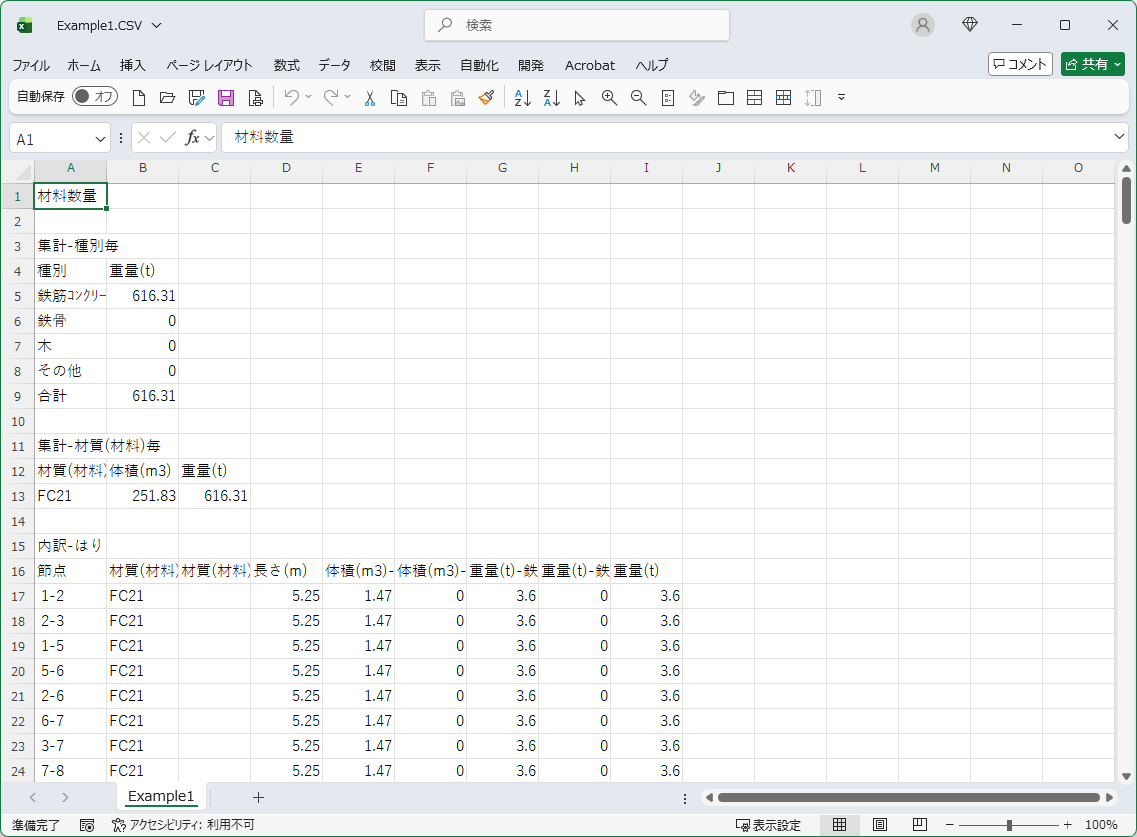The height and width of the screenshot is (837, 1137).
Task: Open the データ tab
Action: (334, 65)
